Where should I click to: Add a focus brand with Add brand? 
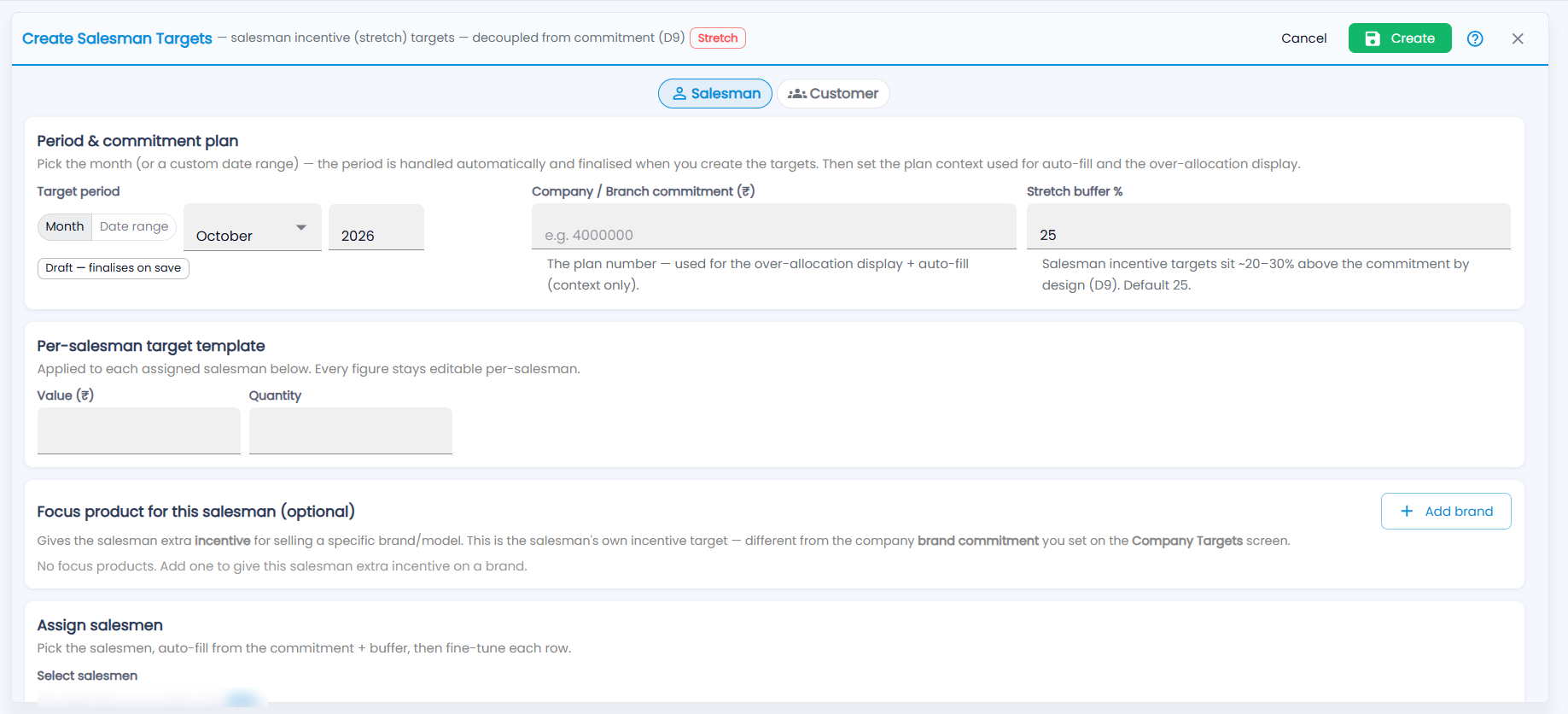coord(1446,511)
